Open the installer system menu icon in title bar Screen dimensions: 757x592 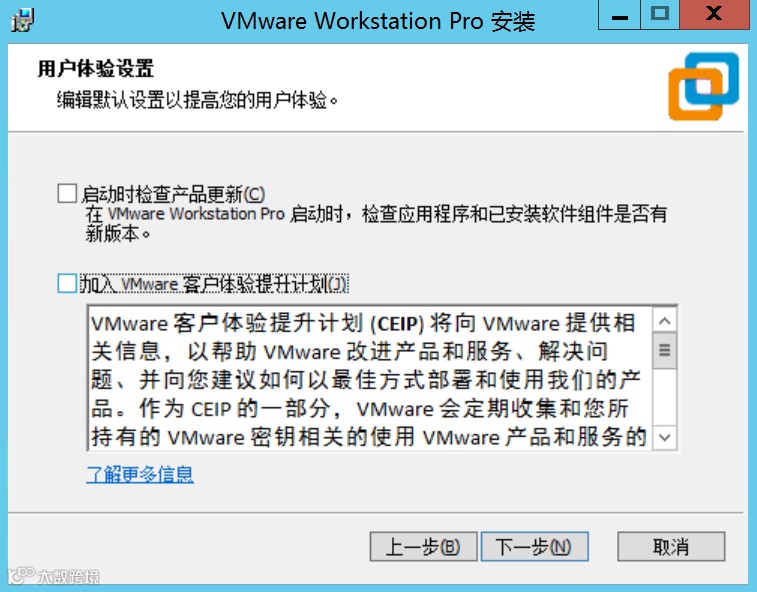pos(22,20)
